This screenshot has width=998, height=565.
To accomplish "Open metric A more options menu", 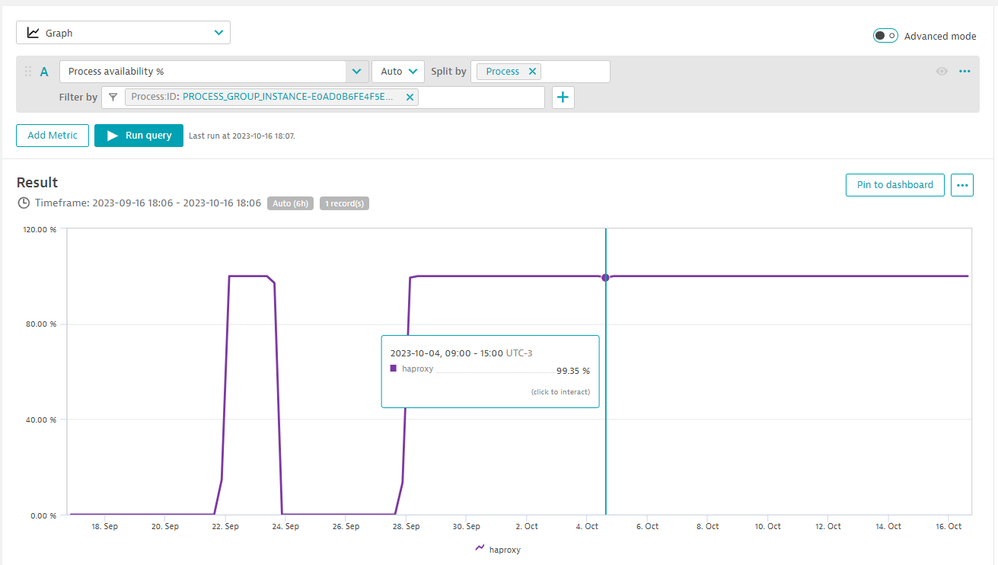I will (x=964, y=72).
